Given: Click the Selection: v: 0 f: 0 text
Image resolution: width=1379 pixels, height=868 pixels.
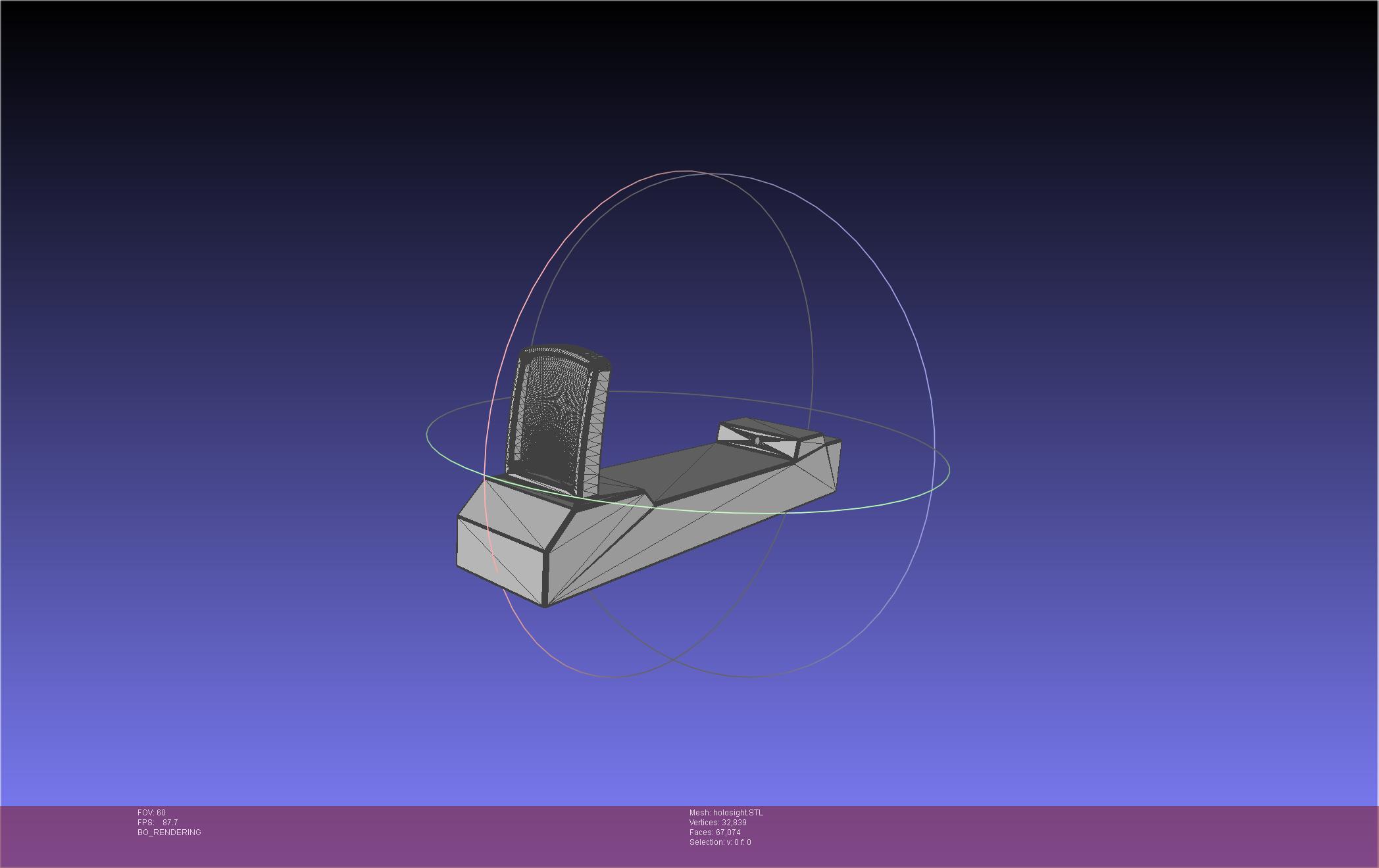Looking at the screenshot, I should [x=720, y=842].
